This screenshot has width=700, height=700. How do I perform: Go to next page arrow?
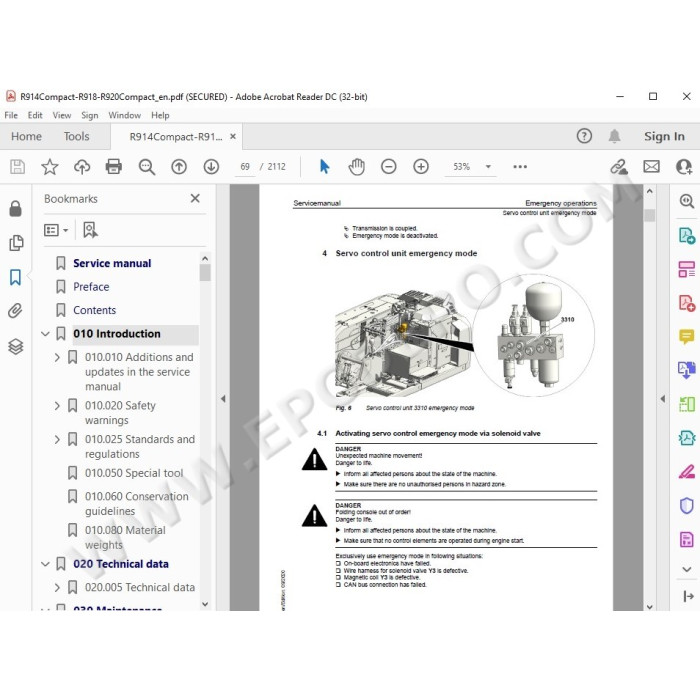coord(211,167)
